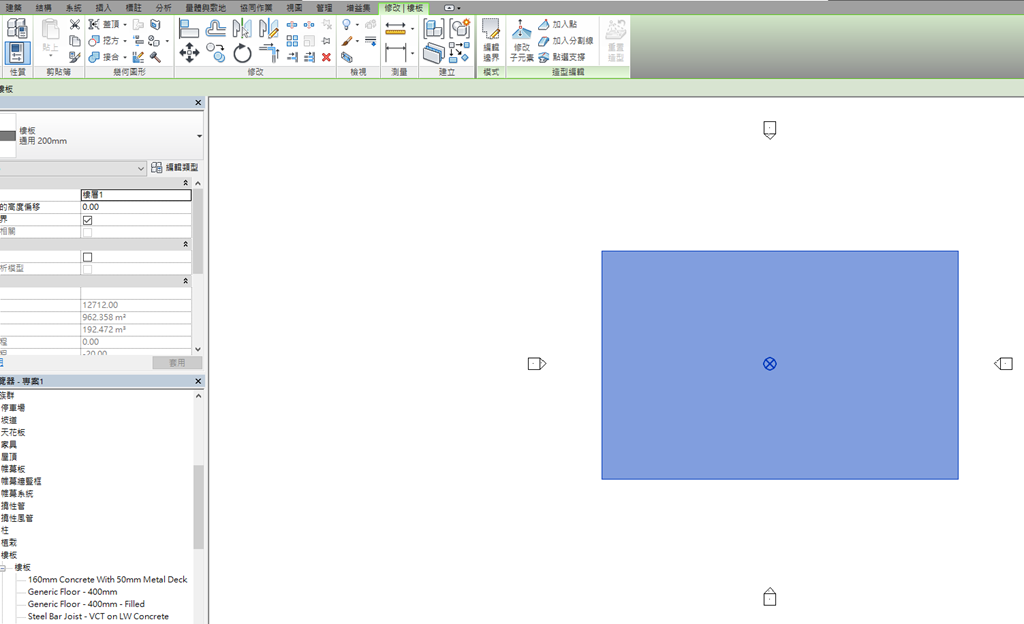Select Steel Bar Joist - VCT on LW Concrete
Image resolution: width=1024 pixels, height=624 pixels.
click(98, 617)
